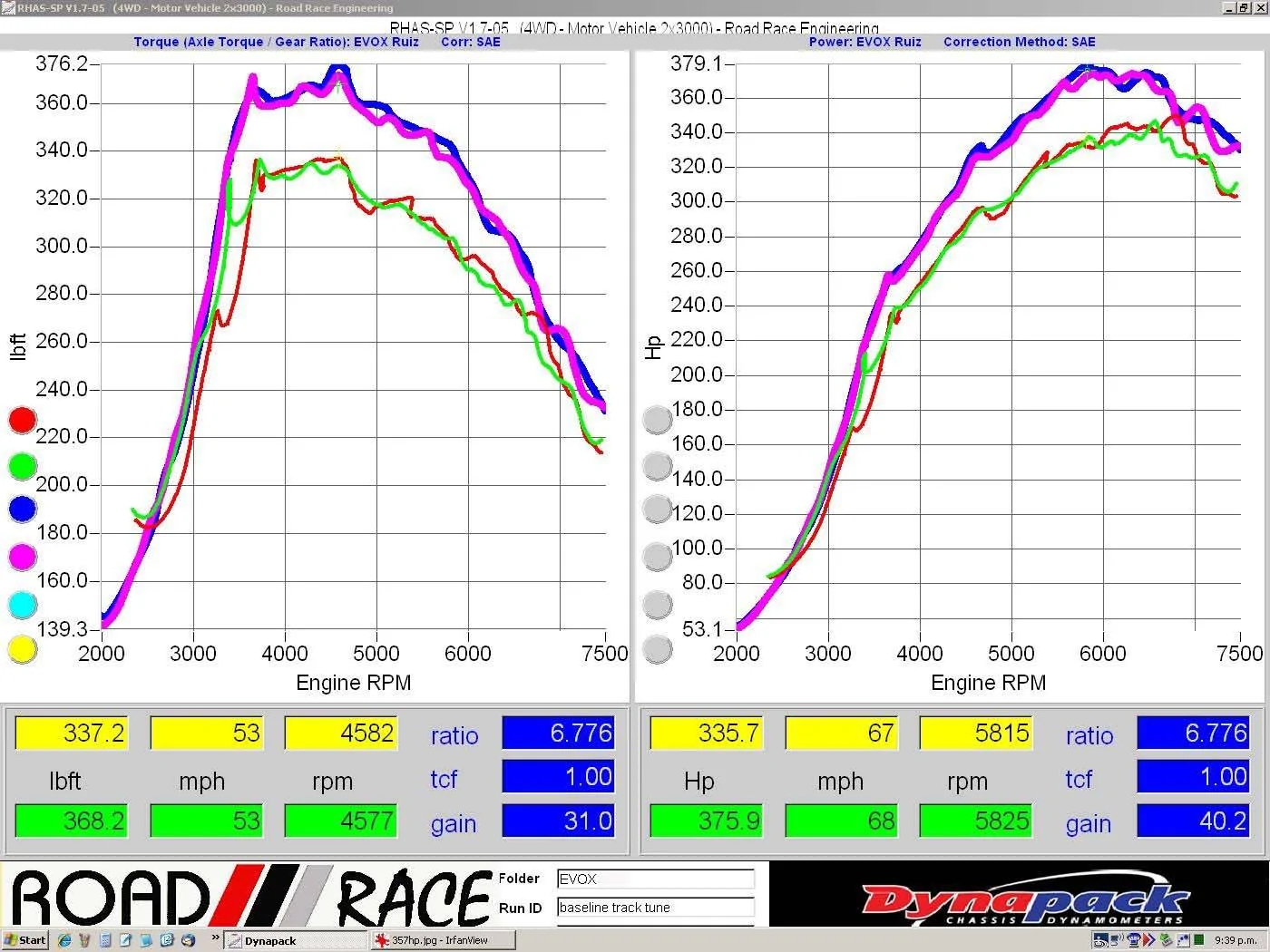Toggle the green run trace indicator

point(22,466)
